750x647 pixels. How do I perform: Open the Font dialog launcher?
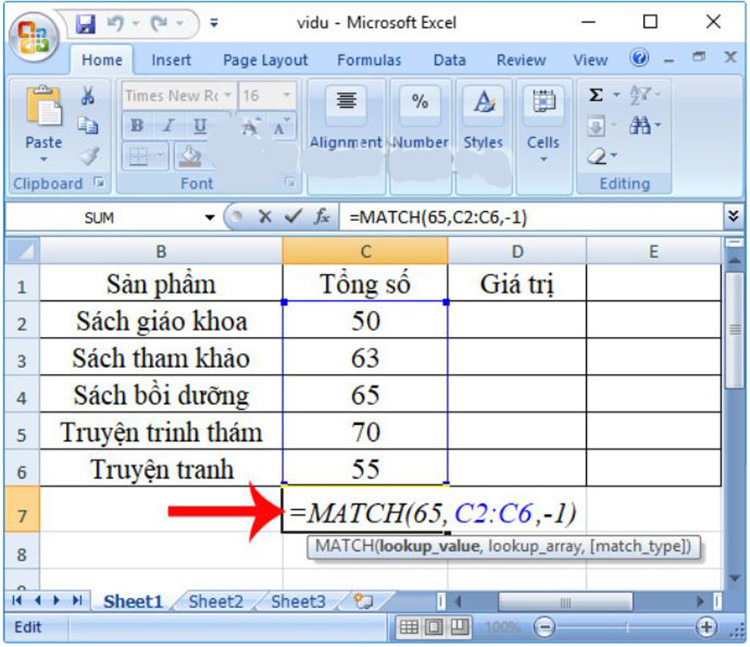[x=290, y=182]
